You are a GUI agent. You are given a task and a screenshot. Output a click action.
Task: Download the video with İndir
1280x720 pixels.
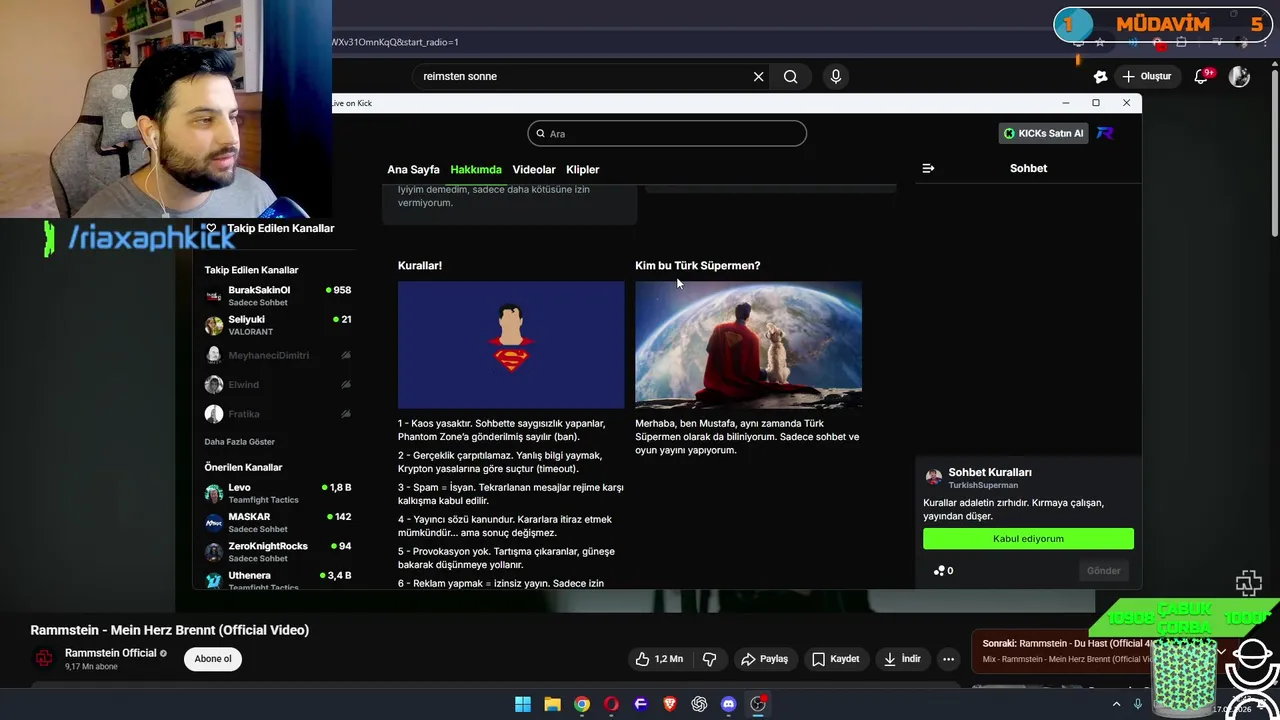coord(901,659)
